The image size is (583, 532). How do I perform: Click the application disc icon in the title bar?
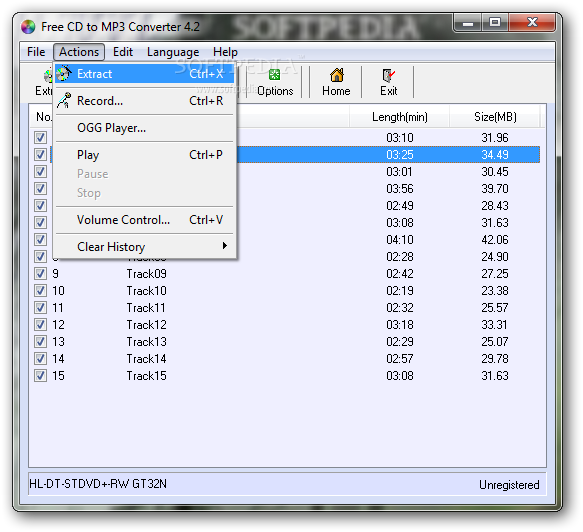pos(28,27)
